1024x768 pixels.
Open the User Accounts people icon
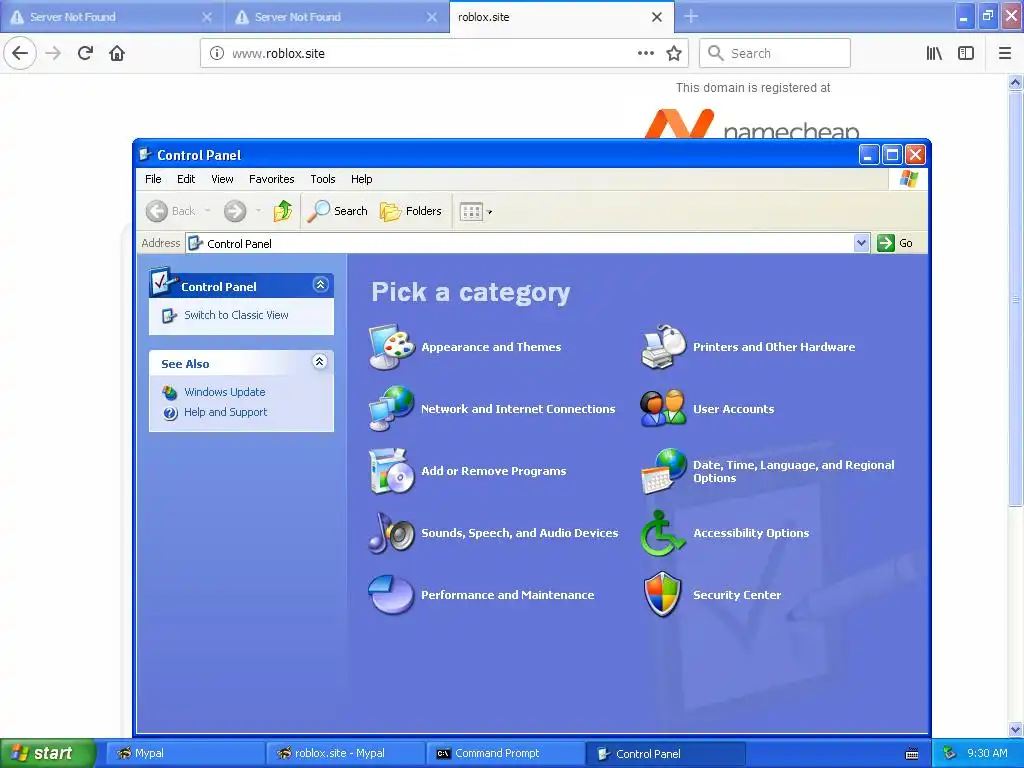pyautogui.click(x=664, y=409)
